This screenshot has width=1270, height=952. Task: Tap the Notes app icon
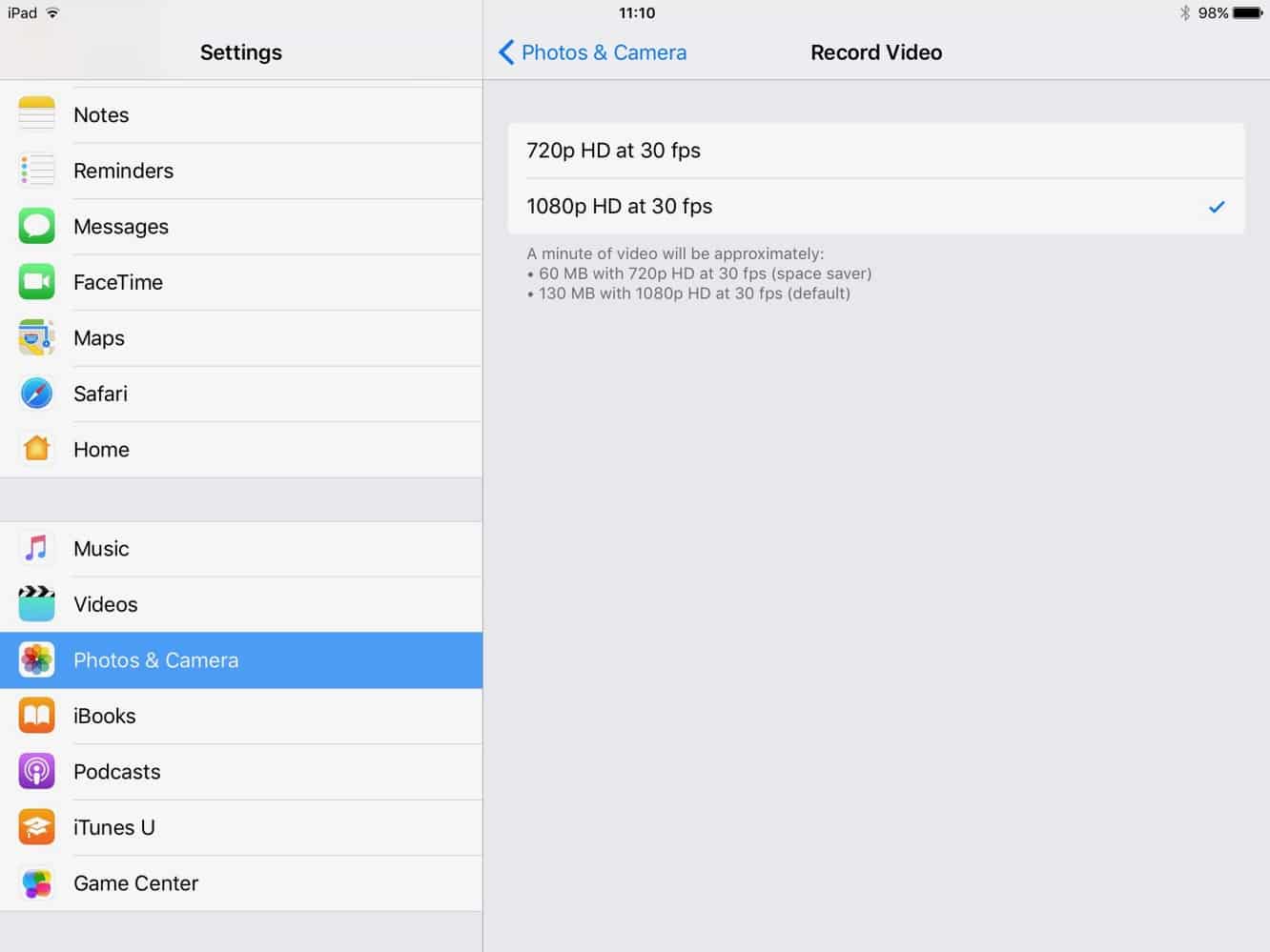(37, 114)
